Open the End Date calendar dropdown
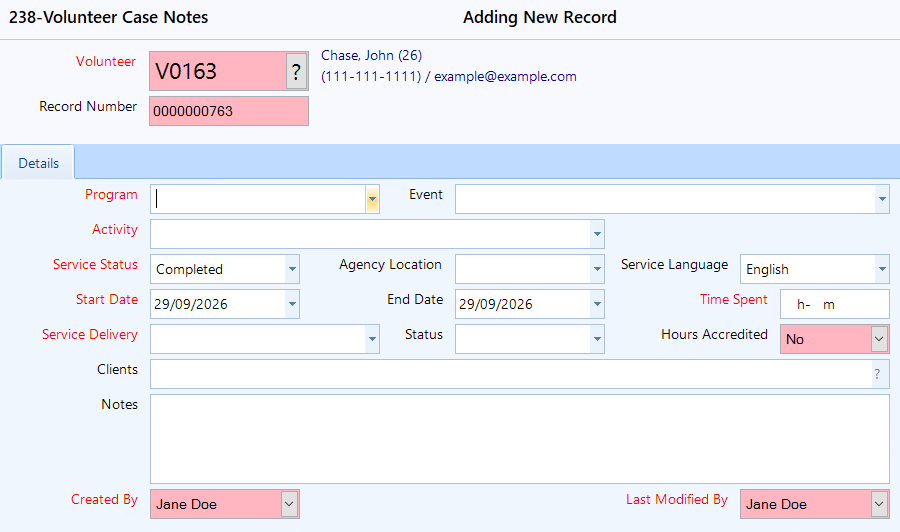 click(x=597, y=304)
